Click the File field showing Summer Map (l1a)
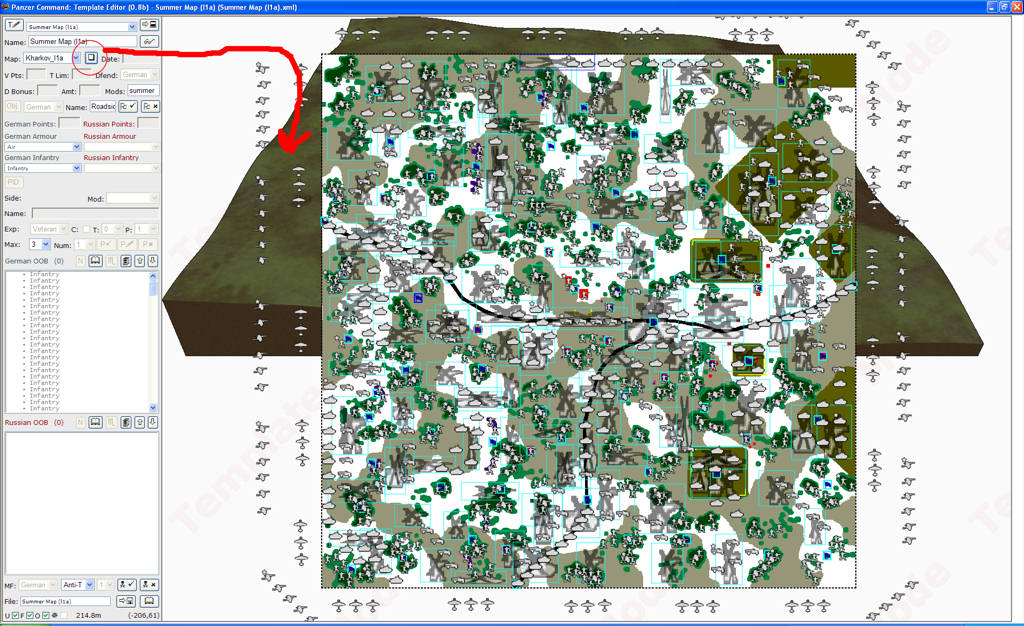This screenshot has width=1024, height=626. pyautogui.click(x=65, y=601)
